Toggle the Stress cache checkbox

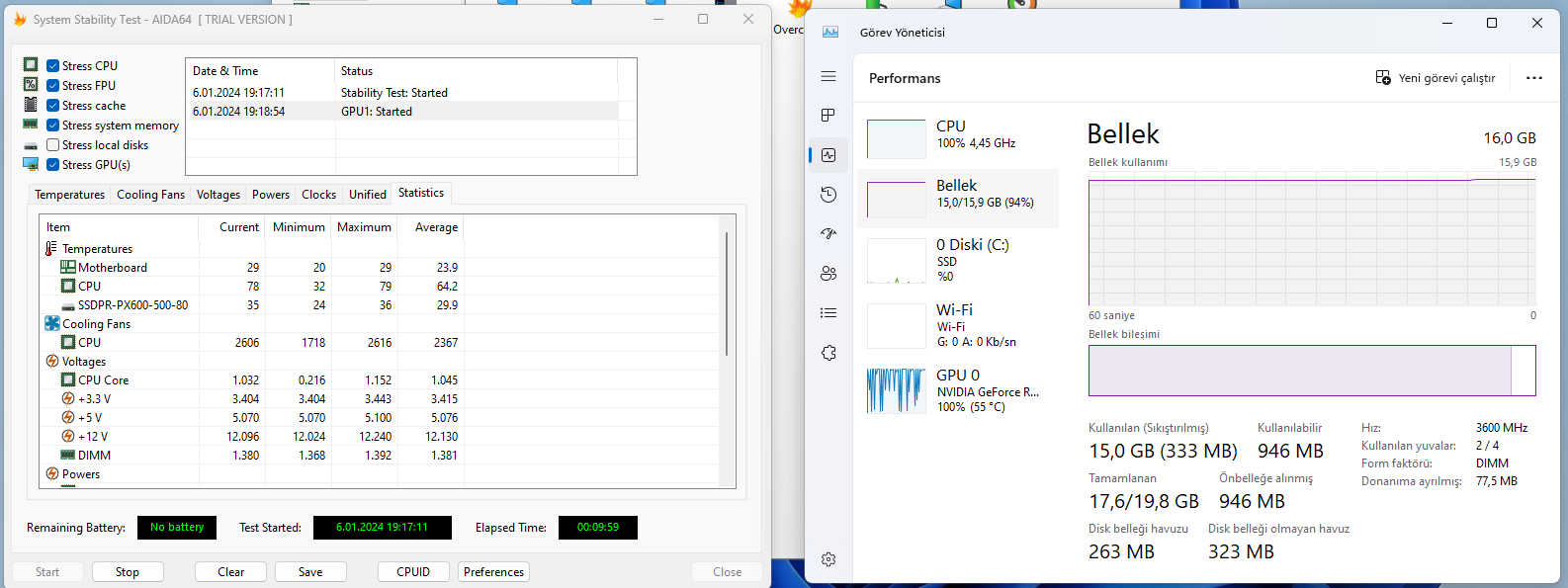tap(53, 106)
